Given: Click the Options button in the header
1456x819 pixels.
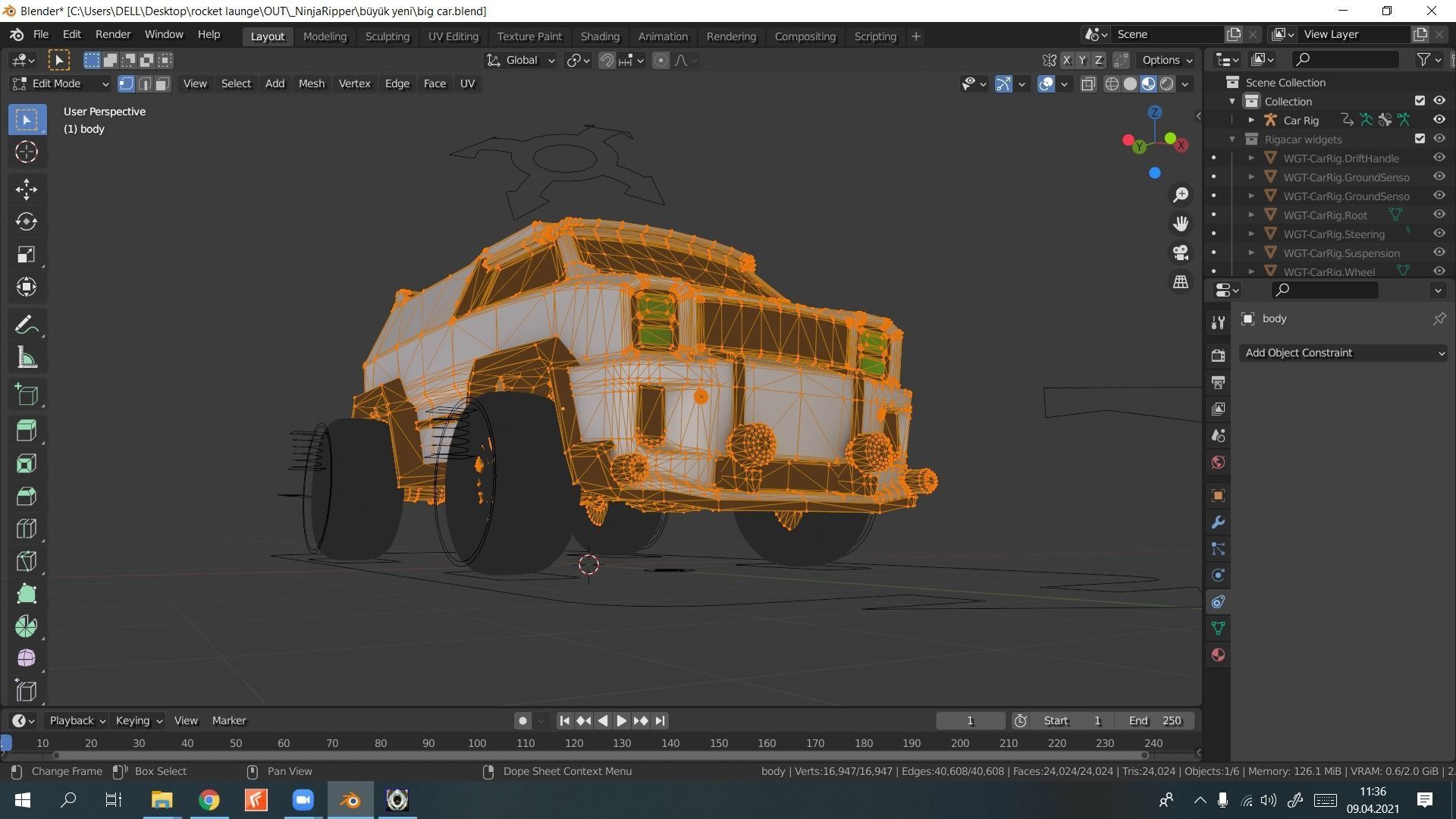Looking at the screenshot, I should pos(1164,60).
